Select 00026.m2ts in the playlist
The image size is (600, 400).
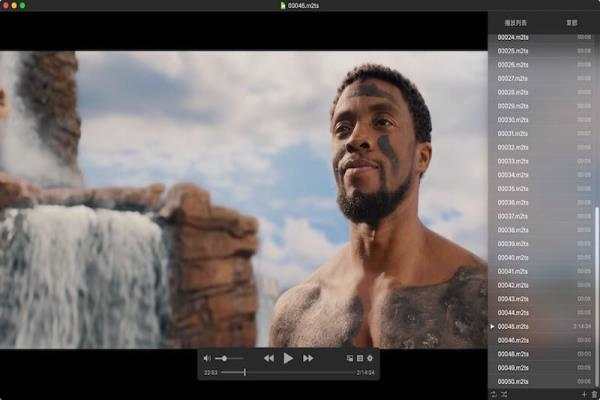[x=541, y=65]
